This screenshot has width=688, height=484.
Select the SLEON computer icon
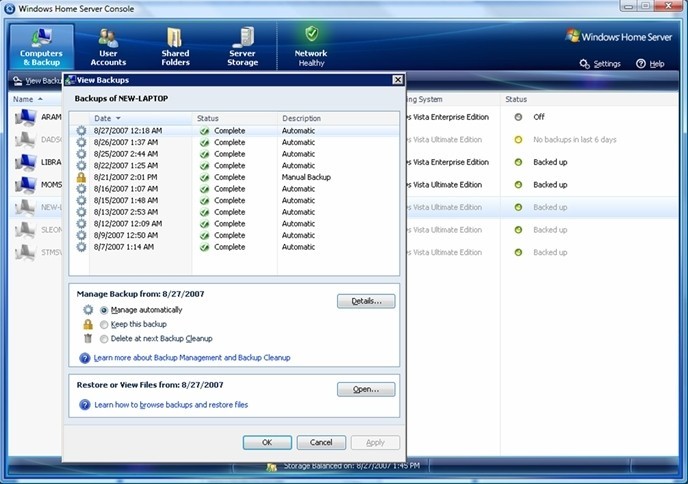pyautogui.click(x=25, y=230)
